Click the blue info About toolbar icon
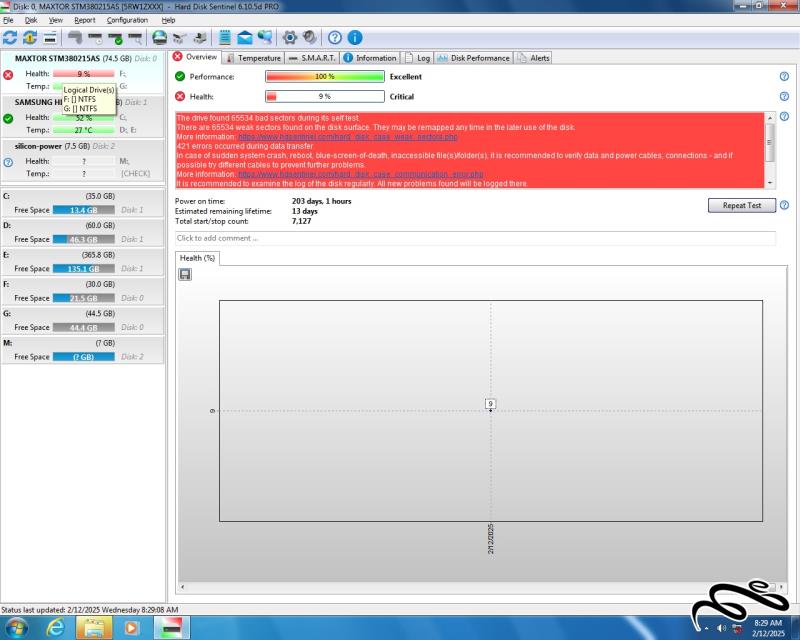The height and width of the screenshot is (640, 800). tap(355, 38)
